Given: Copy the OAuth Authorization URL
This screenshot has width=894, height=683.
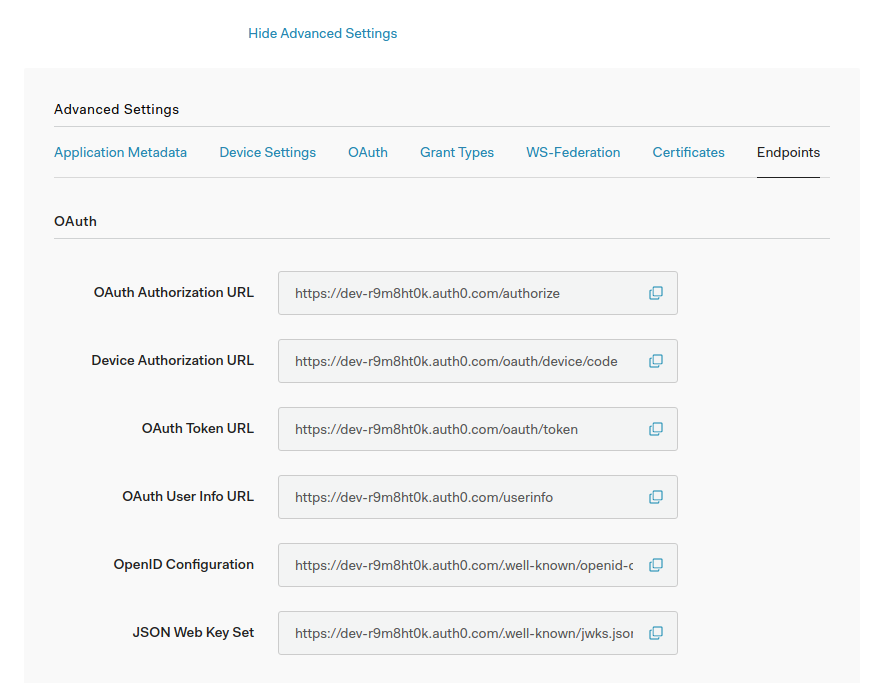Looking at the screenshot, I should (656, 293).
